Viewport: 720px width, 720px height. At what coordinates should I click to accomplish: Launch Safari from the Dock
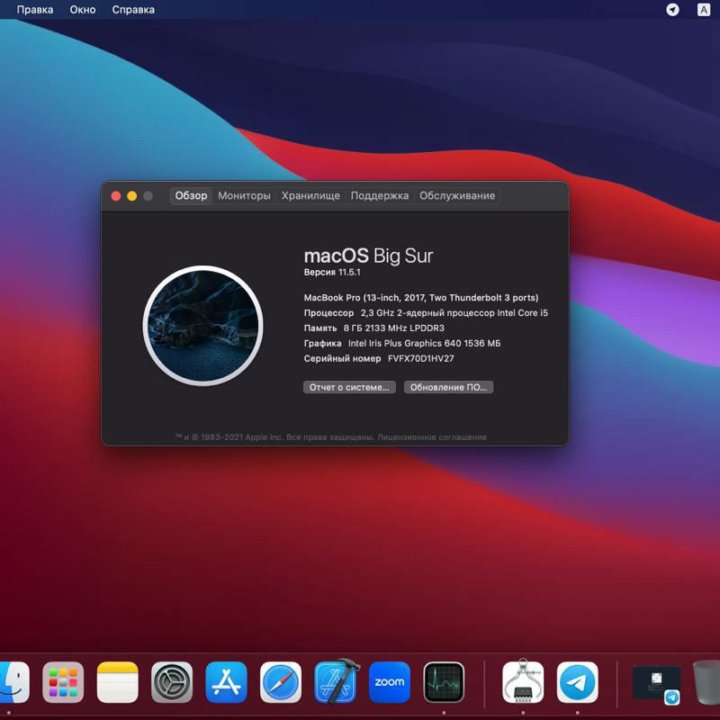tap(281, 682)
